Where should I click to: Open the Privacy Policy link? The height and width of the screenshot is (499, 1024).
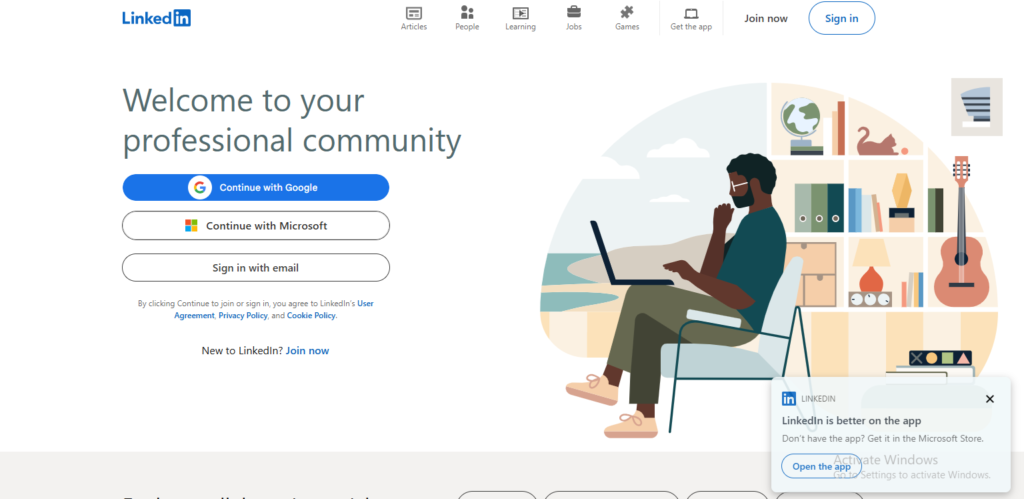point(243,315)
